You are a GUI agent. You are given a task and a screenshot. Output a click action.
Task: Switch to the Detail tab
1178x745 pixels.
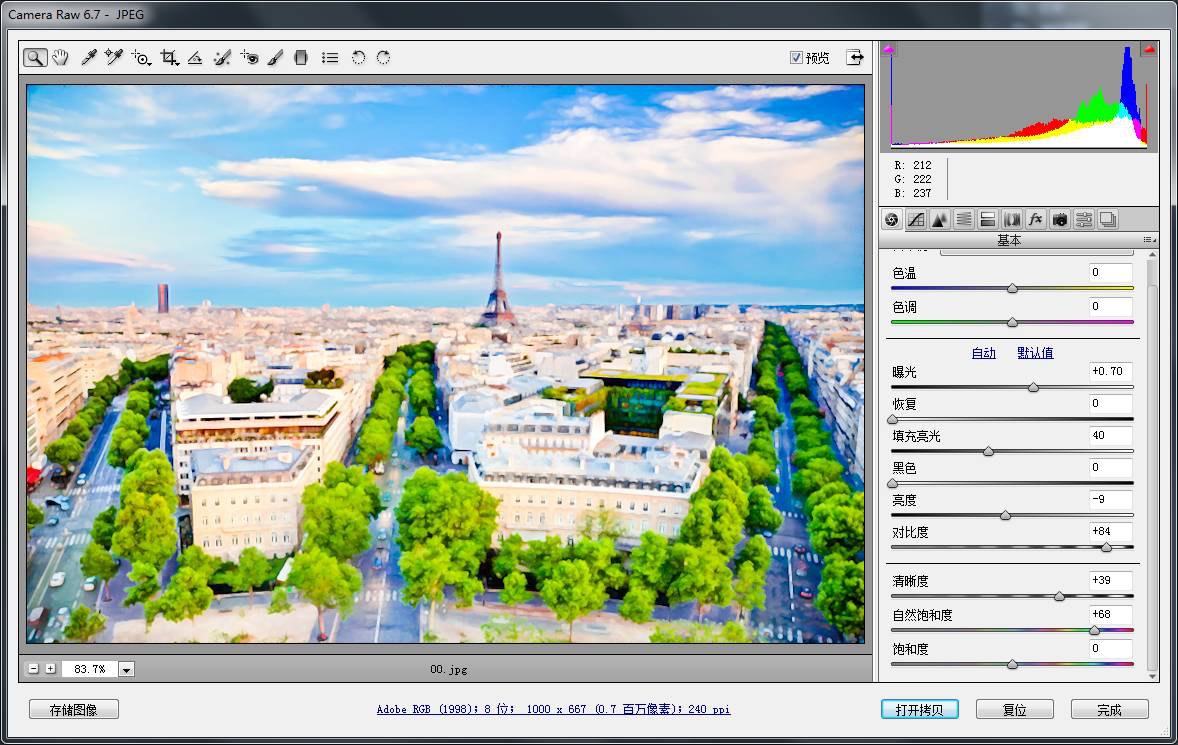click(940, 219)
